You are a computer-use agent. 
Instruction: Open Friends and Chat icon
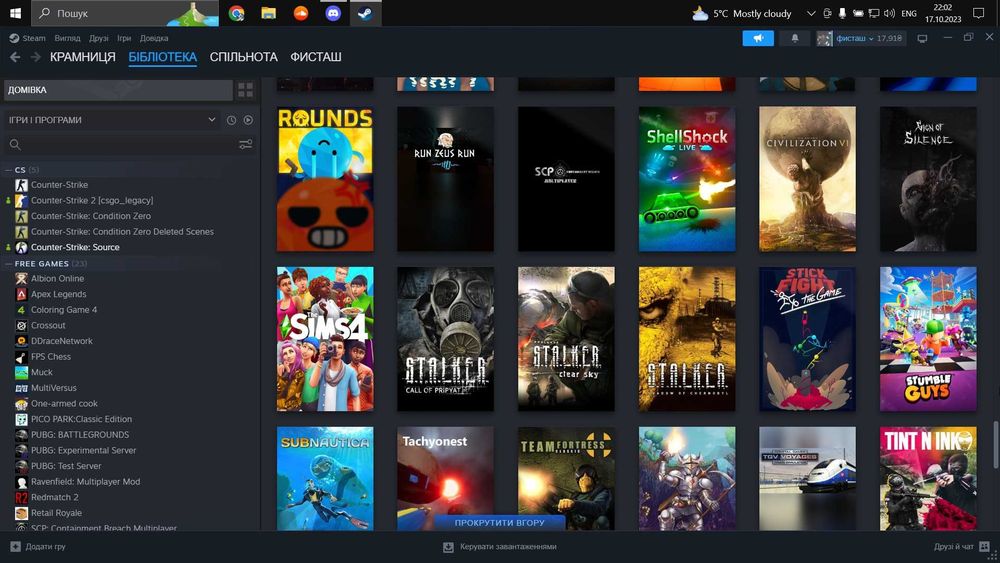pyautogui.click(x=984, y=546)
